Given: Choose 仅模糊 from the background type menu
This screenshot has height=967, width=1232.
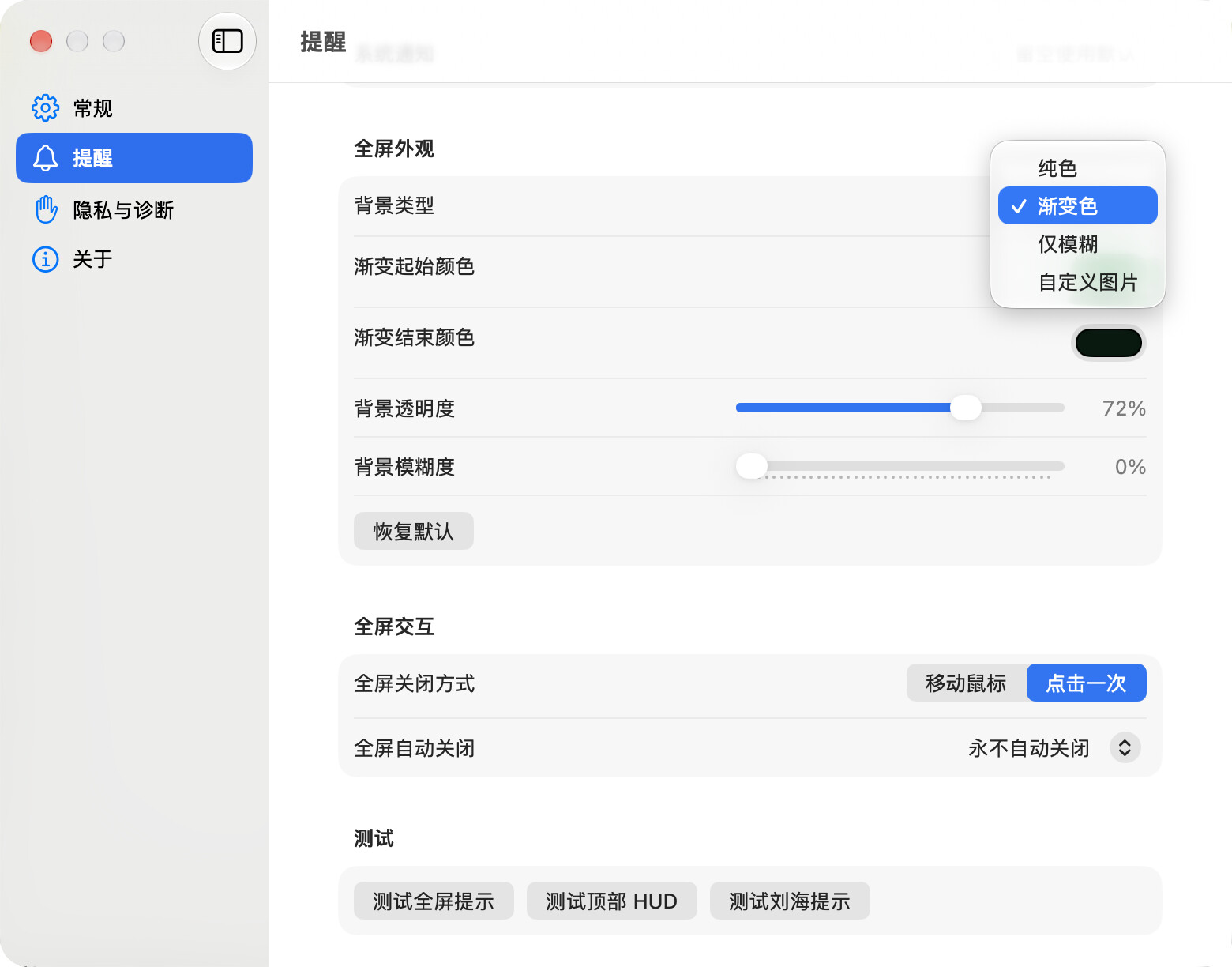Looking at the screenshot, I should [x=1077, y=244].
